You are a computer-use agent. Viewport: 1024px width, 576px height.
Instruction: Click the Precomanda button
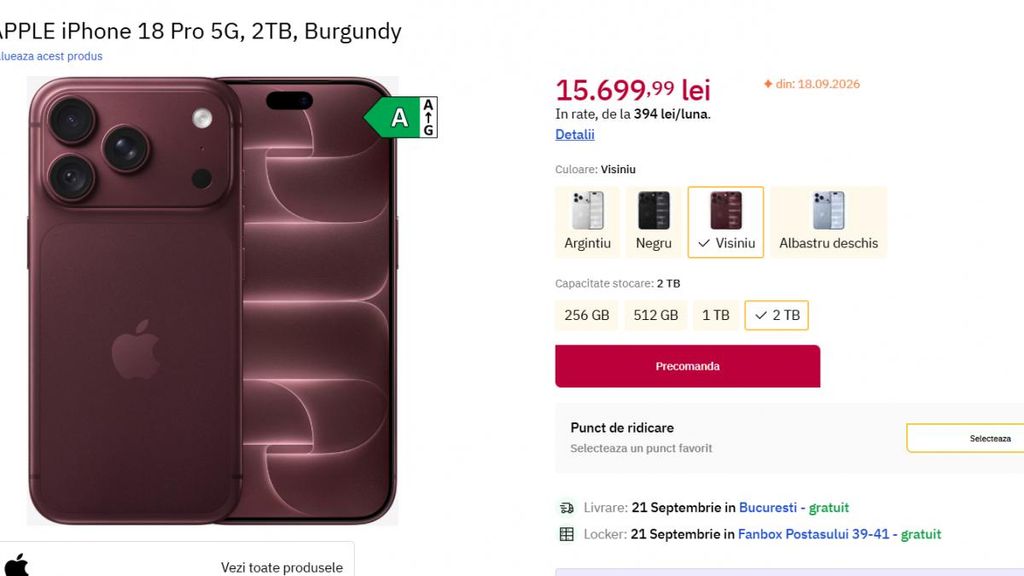pyautogui.click(x=688, y=366)
